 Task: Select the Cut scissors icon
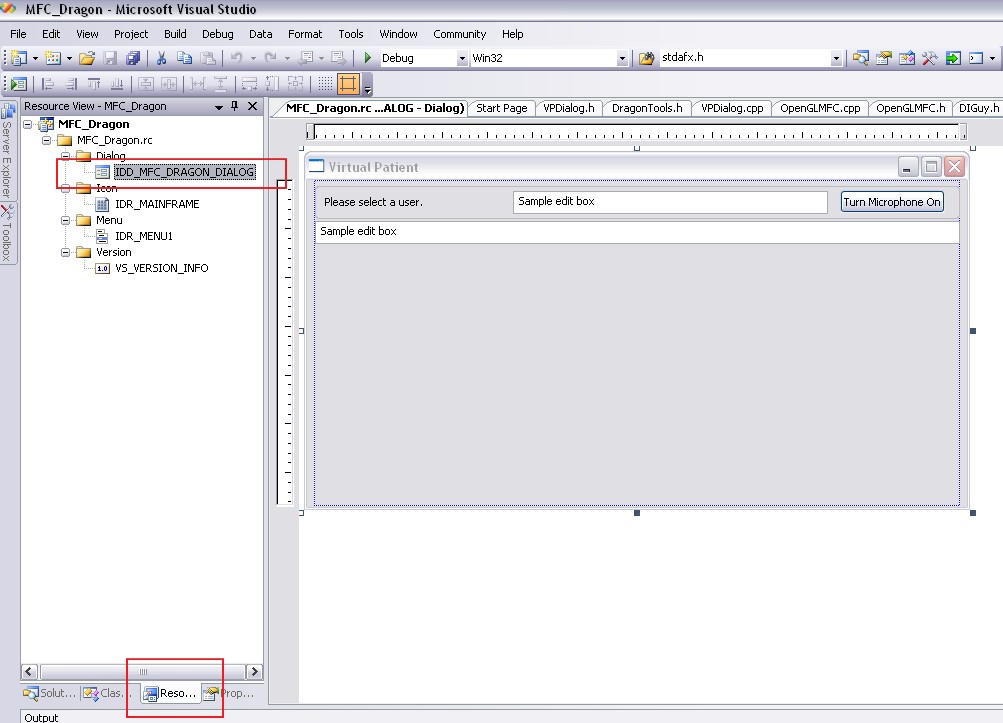(x=161, y=57)
